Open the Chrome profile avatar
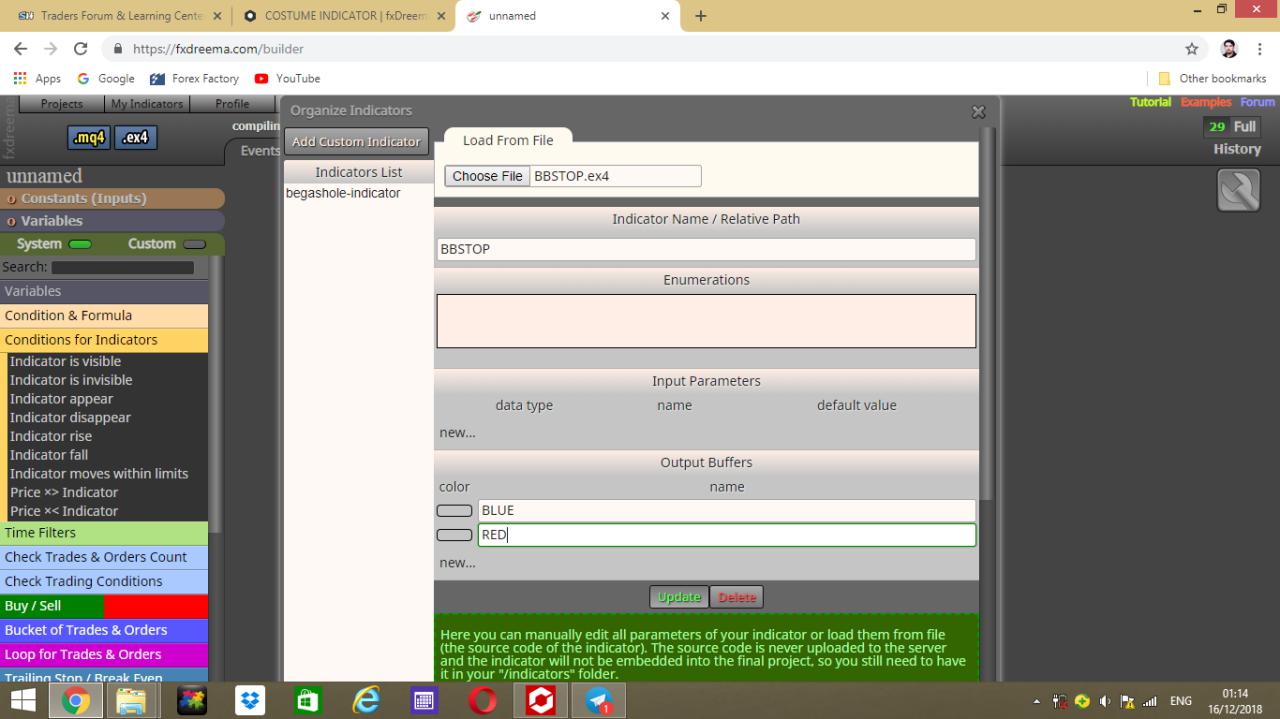 tap(1229, 48)
